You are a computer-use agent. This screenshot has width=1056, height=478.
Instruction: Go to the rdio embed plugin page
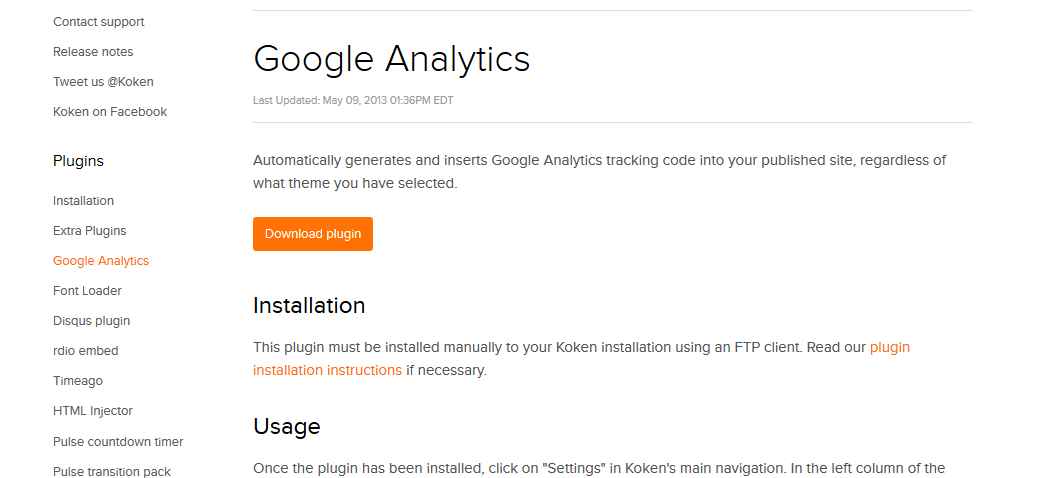(x=85, y=351)
